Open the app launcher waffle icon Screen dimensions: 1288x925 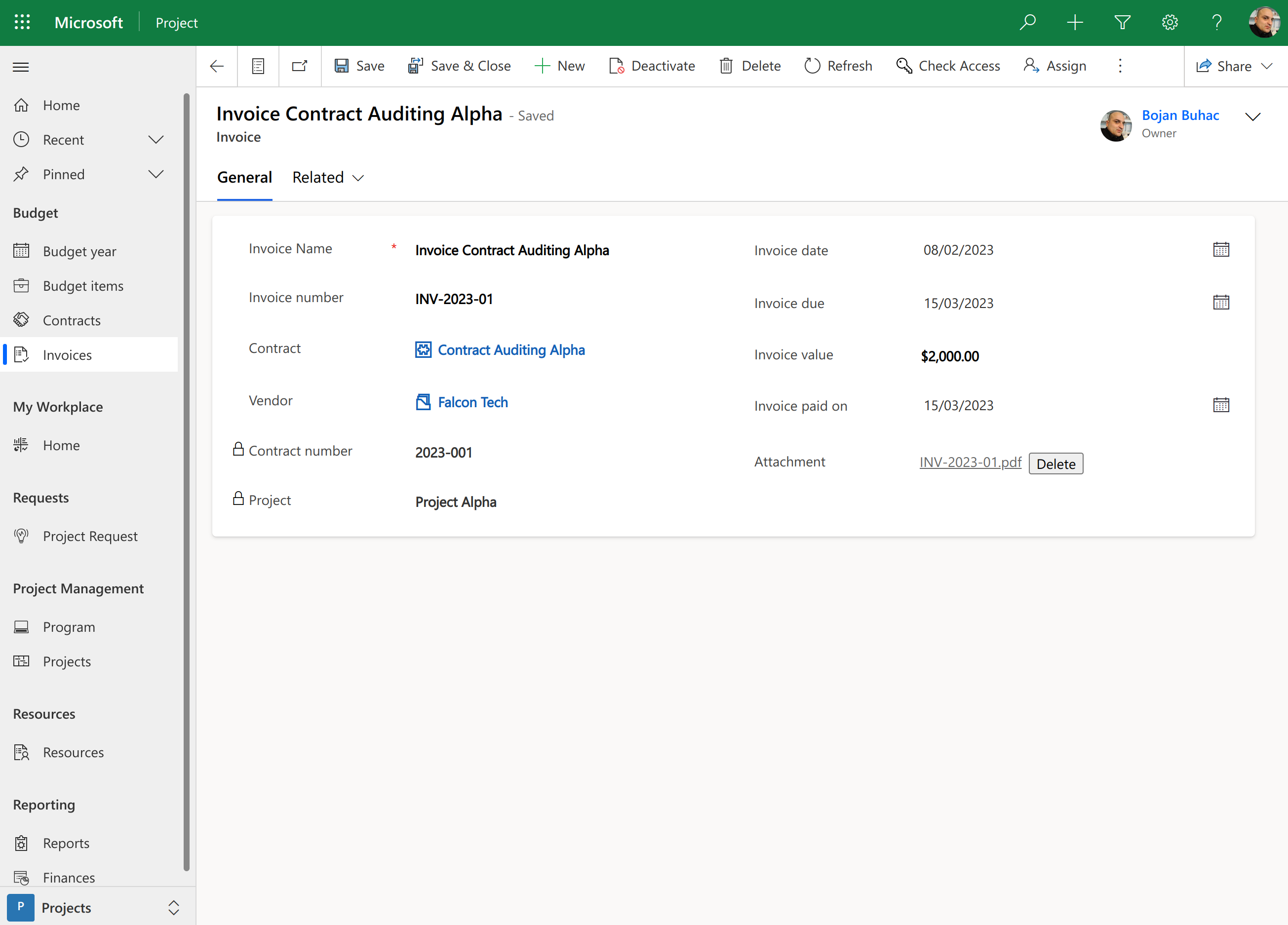click(22, 22)
